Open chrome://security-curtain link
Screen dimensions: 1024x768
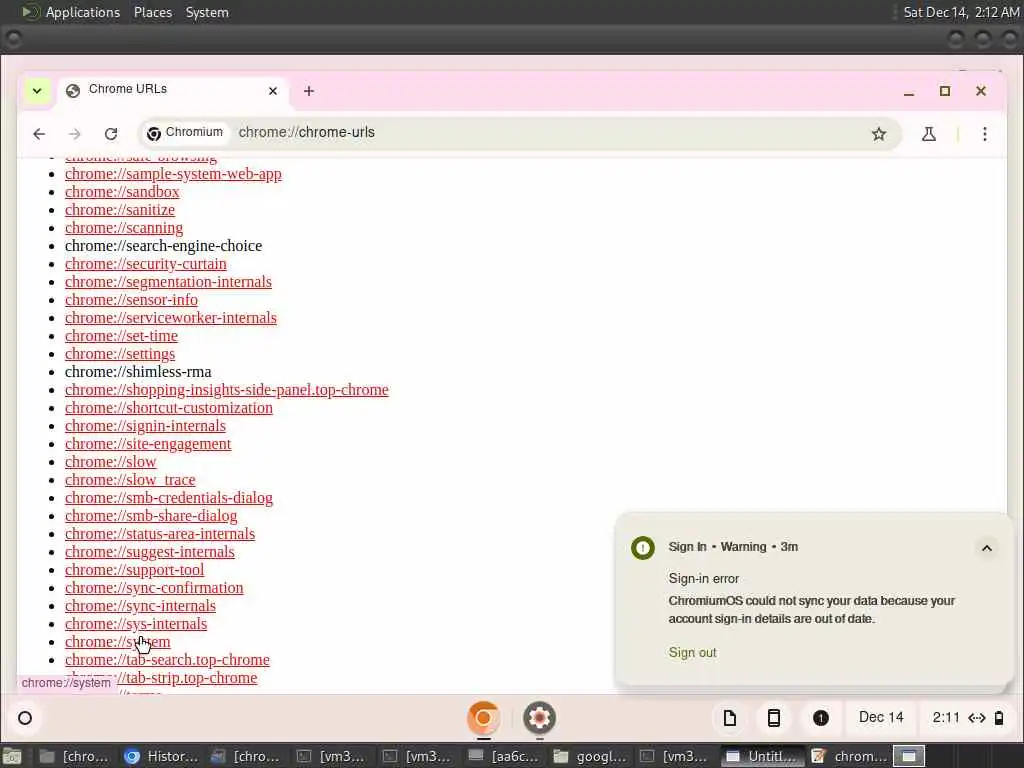pyautogui.click(x=146, y=264)
